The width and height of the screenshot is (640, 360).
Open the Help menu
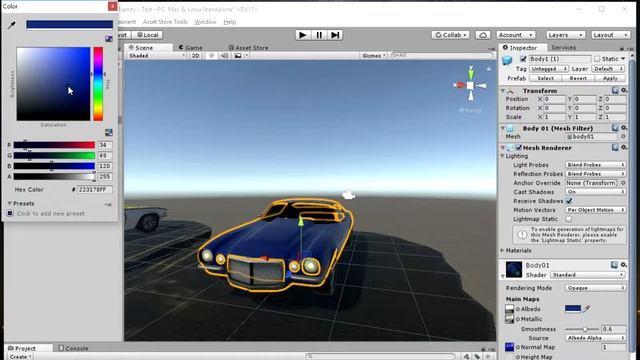click(229, 22)
